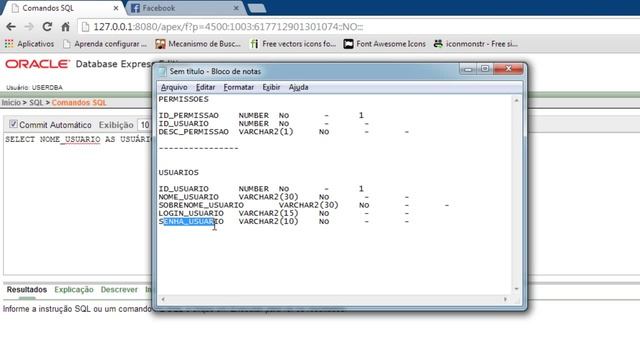This screenshot has height=360, width=640.
Task: Open Aplicativos apps grid icon
Action: tap(9, 44)
